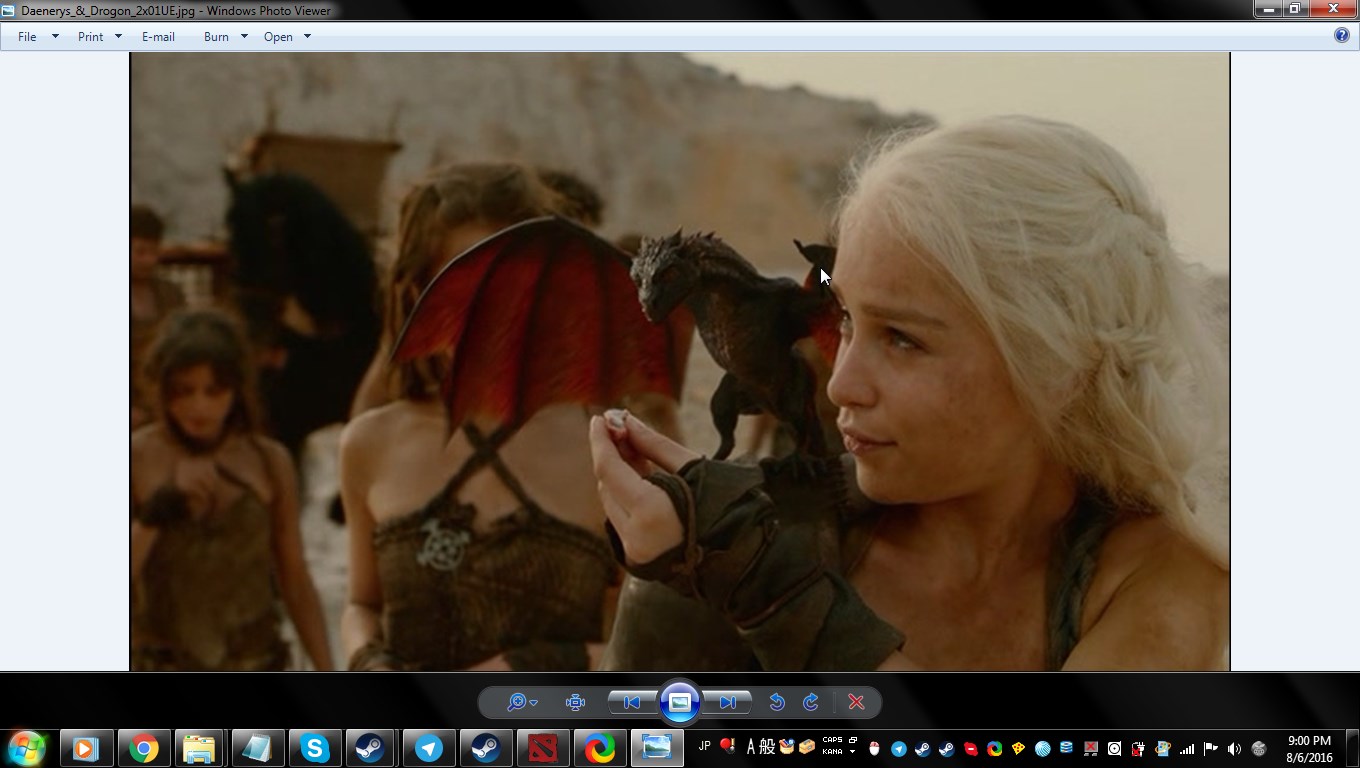The image size is (1360, 768).
Task: Delete the photo with the red X
Action: pyautogui.click(x=856, y=702)
